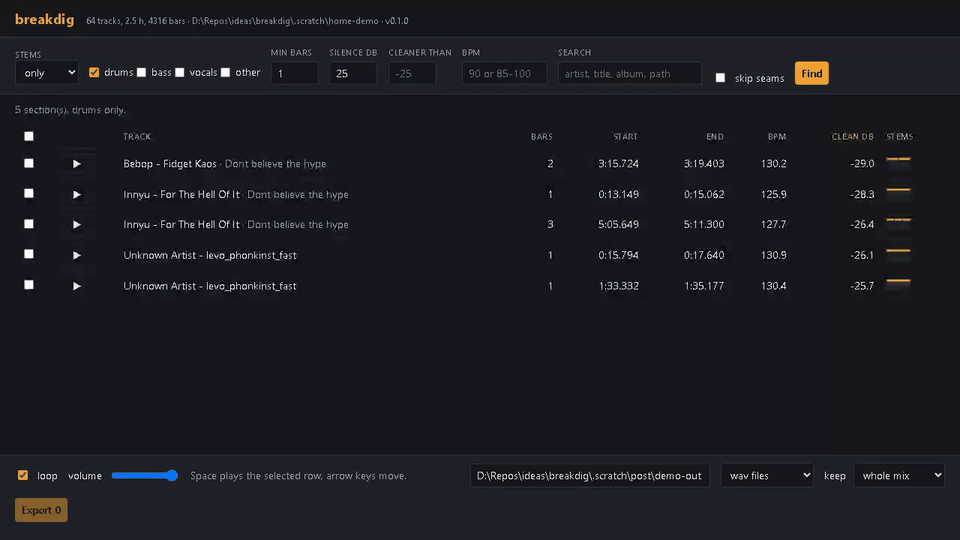
Task: Disable the loop checkbox
Action: 23,475
